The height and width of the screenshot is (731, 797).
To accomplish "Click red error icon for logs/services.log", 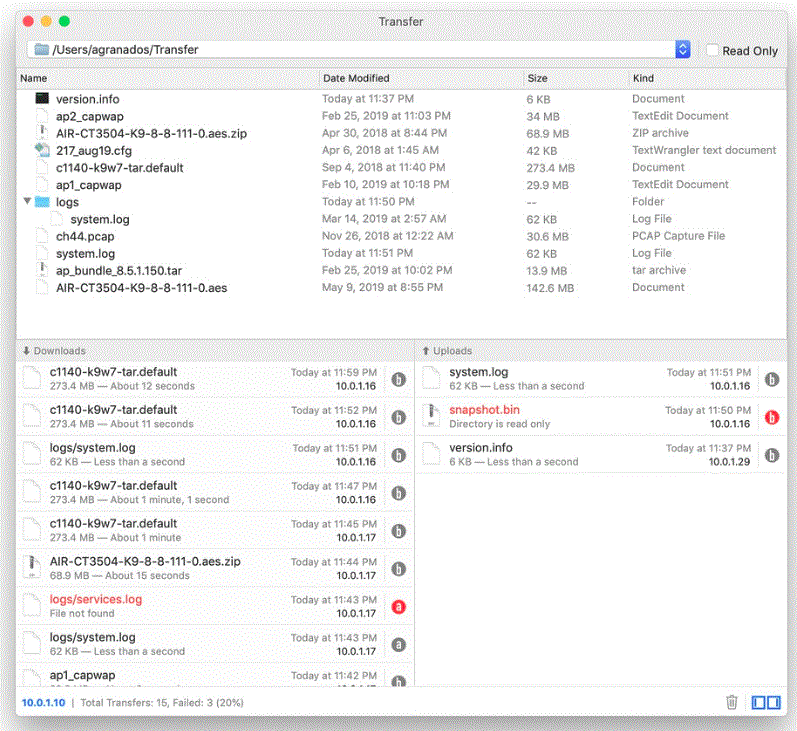I will tap(398, 606).
